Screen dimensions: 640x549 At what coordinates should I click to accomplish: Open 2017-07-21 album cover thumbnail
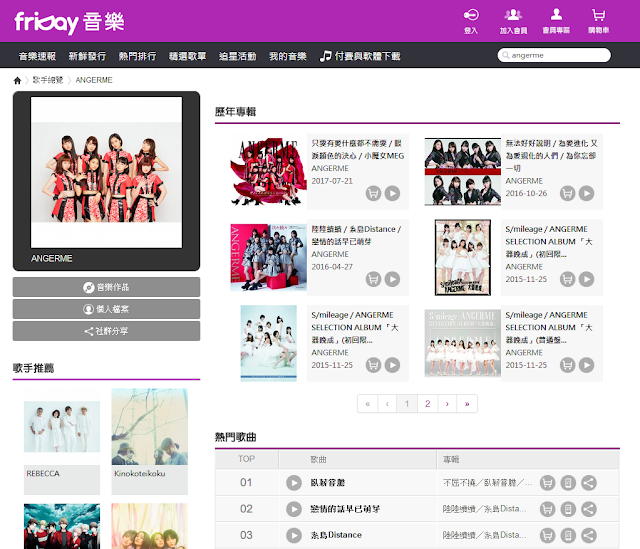pos(269,171)
